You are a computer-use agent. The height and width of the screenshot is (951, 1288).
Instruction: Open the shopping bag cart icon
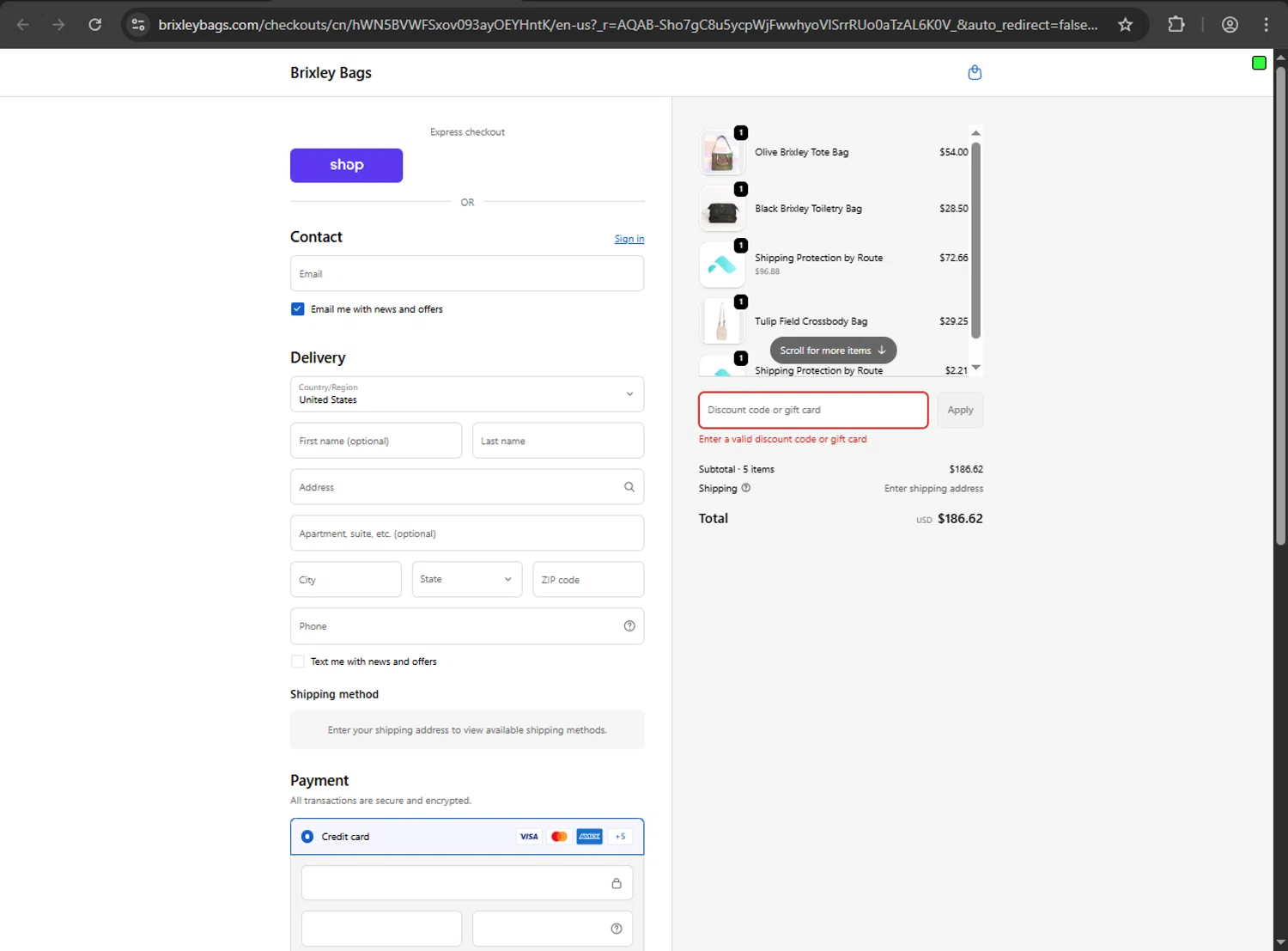click(975, 72)
